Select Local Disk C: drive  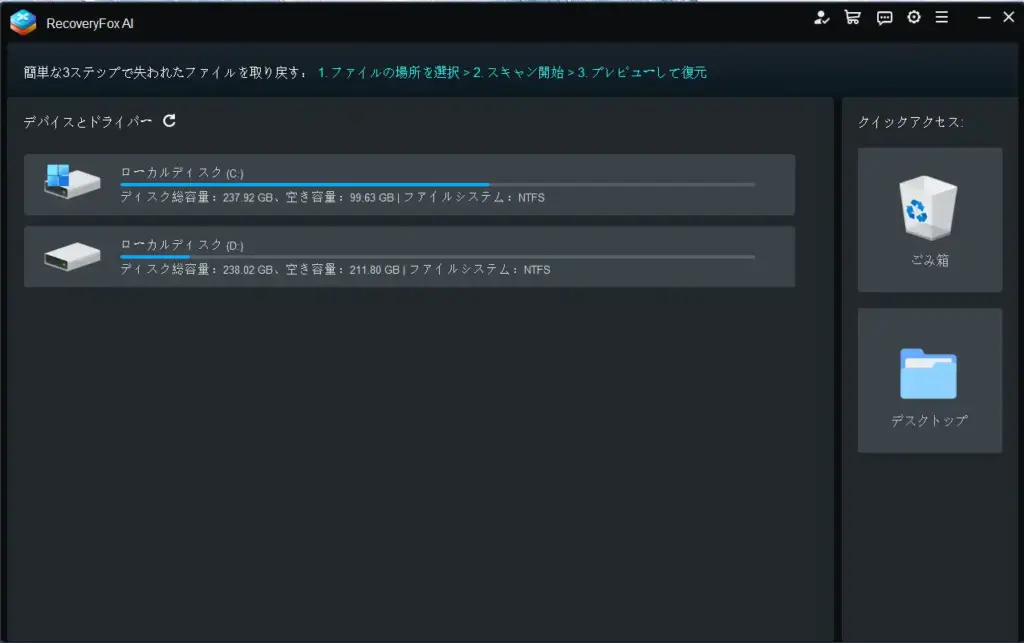pyautogui.click(x=400, y=184)
